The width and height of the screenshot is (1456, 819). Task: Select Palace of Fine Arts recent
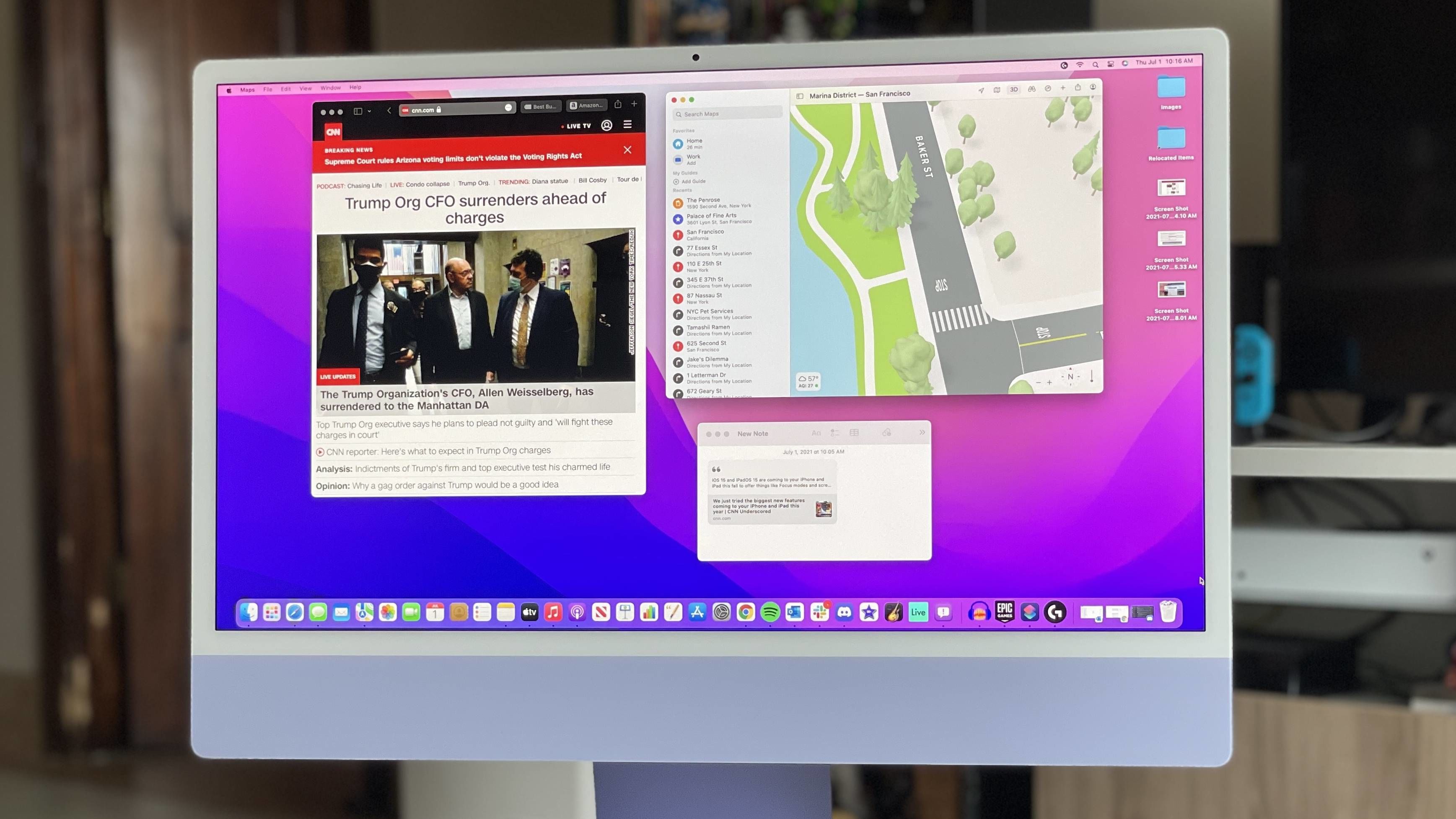tap(728, 219)
